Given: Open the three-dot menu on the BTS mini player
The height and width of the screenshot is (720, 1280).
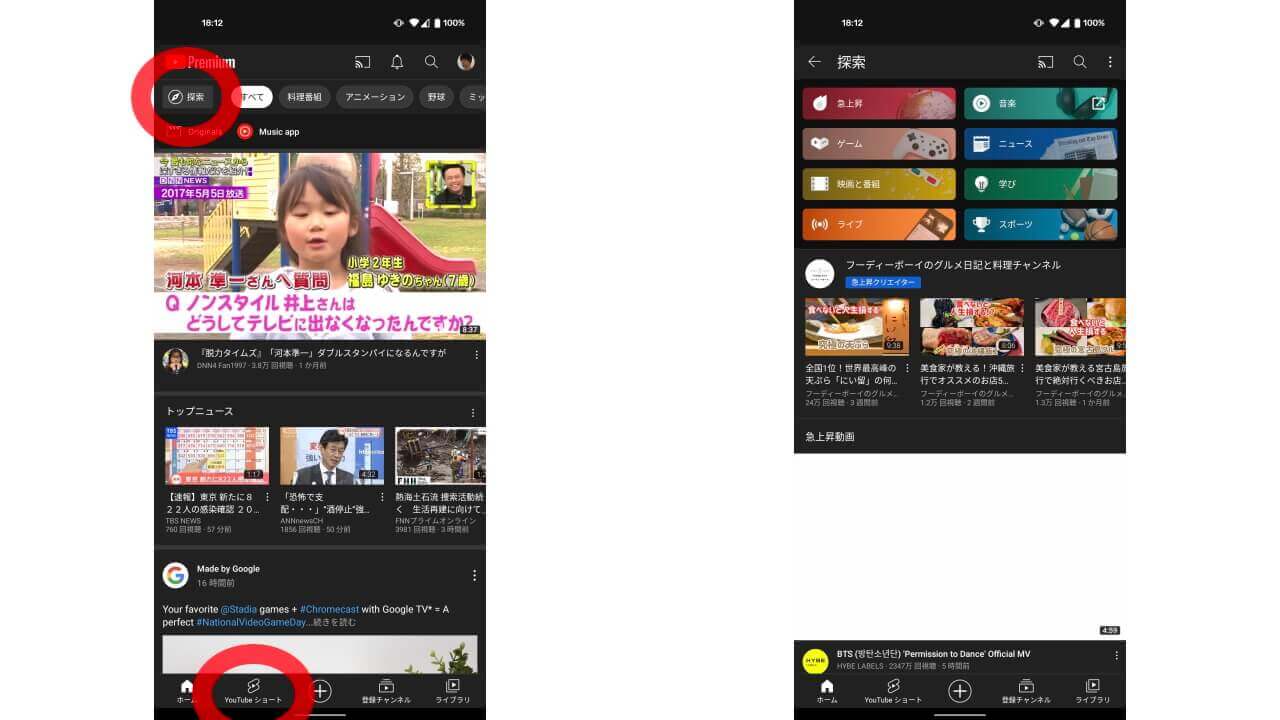Looking at the screenshot, I should [x=1115, y=654].
